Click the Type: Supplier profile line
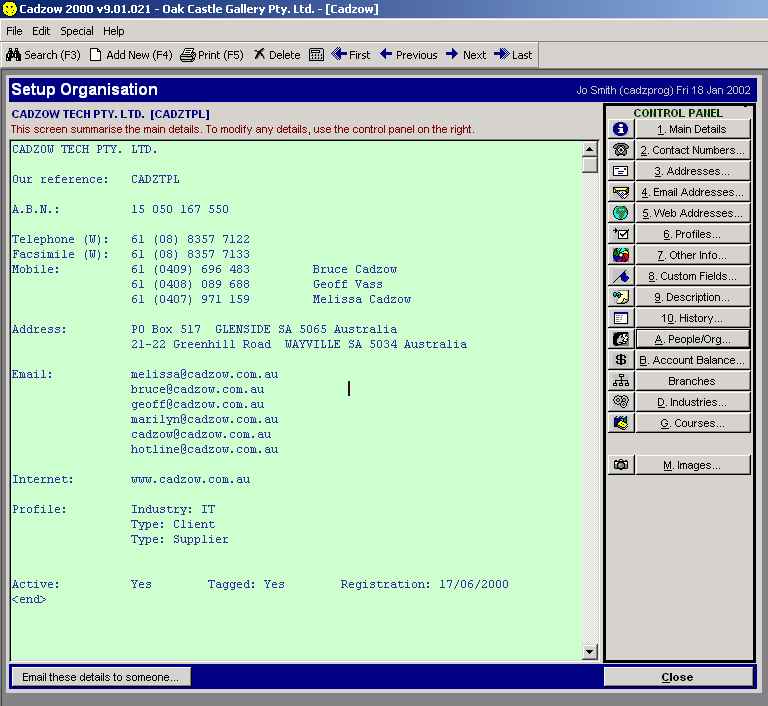768x706 pixels. (179, 539)
